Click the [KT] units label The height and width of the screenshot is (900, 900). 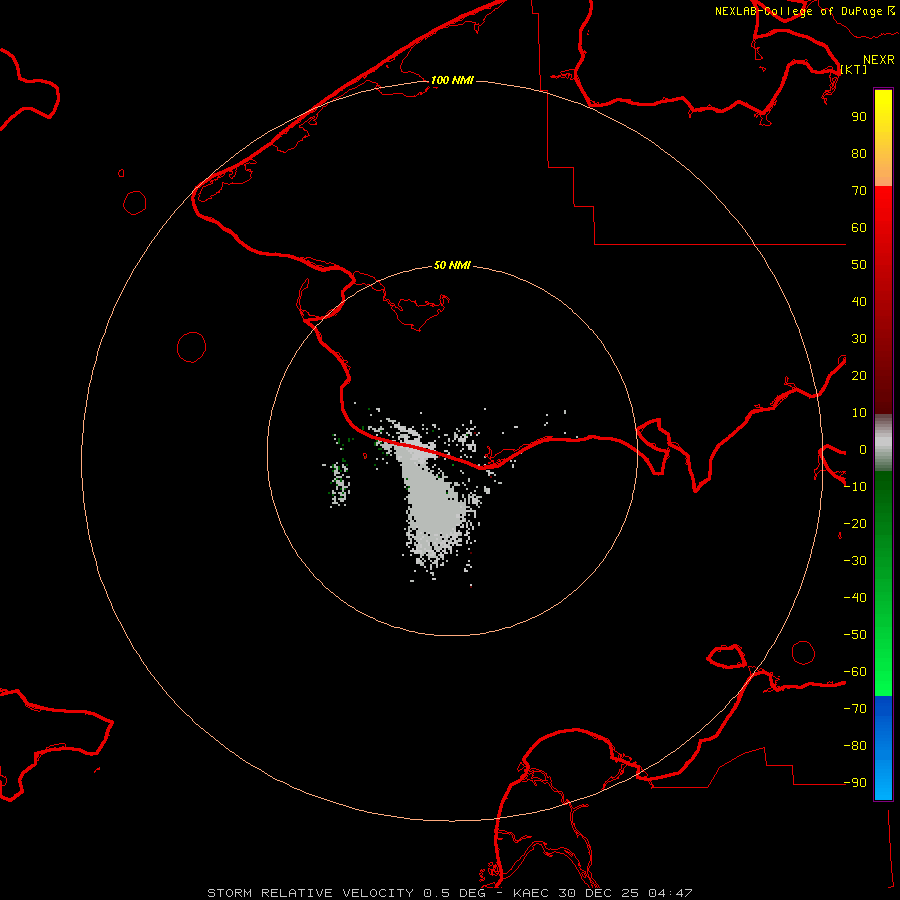point(854,69)
